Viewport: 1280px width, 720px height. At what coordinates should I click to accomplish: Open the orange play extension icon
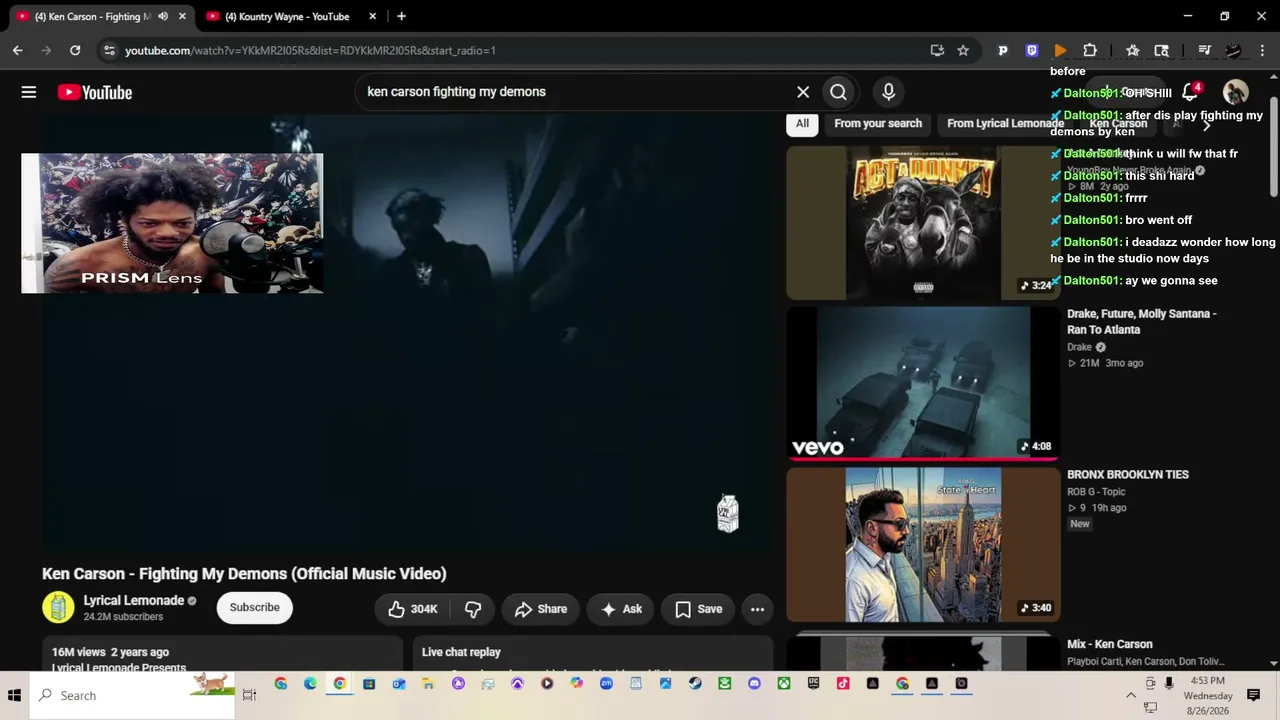[1060, 50]
